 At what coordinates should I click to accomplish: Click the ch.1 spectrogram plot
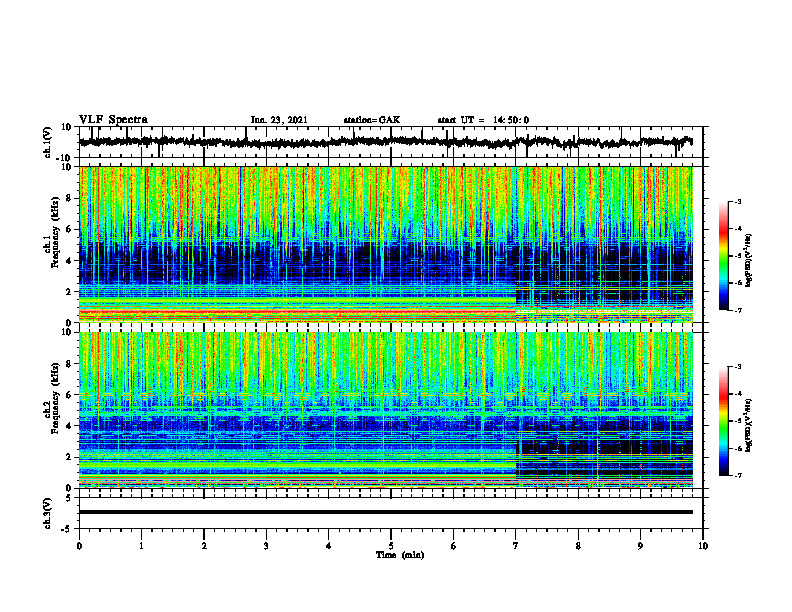pyautogui.click(x=386, y=244)
